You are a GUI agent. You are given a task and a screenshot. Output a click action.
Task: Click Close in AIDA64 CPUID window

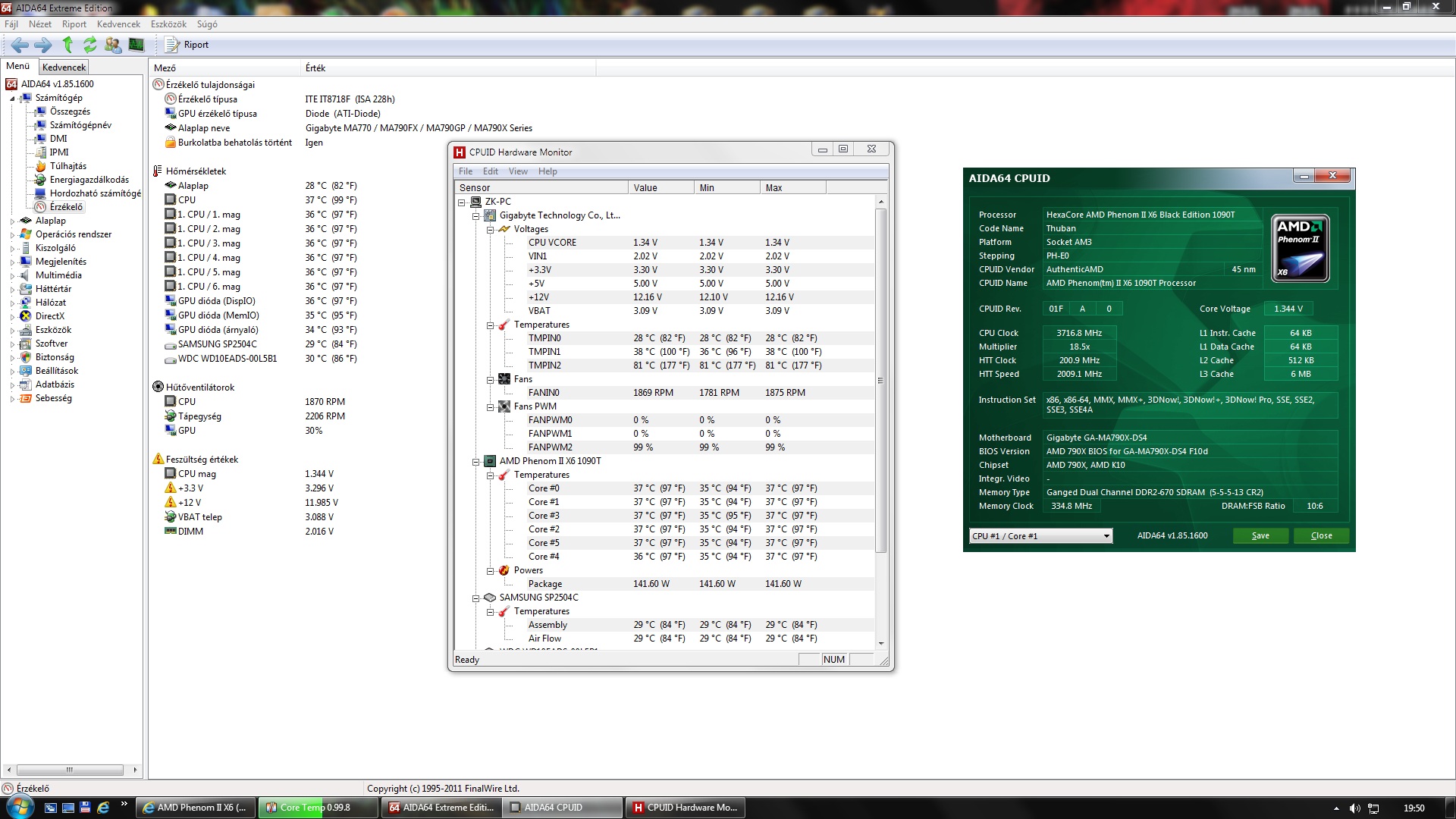coord(1321,536)
